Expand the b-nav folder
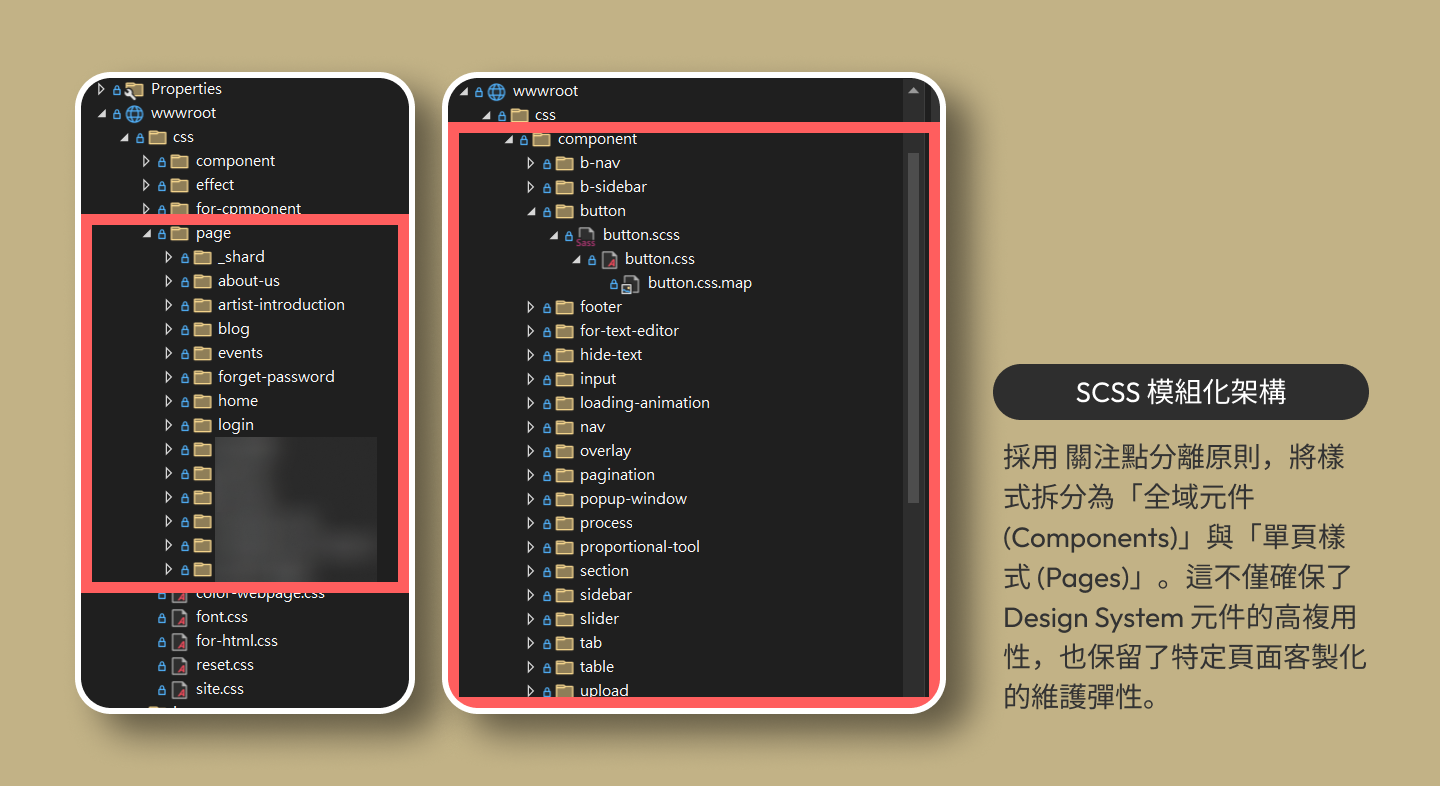1440x786 pixels. pyautogui.click(x=531, y=162)
